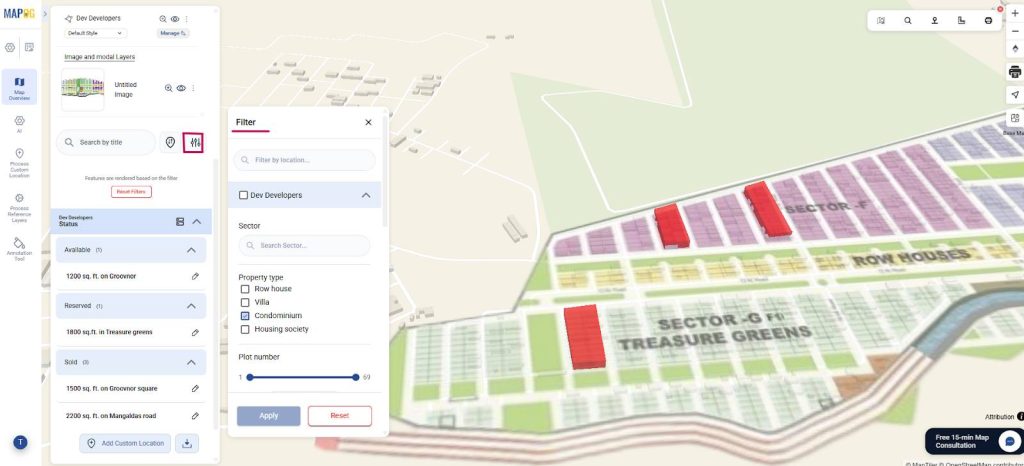
Task: Zoom to the Dev Developers layer
Action: click(163, 19)
